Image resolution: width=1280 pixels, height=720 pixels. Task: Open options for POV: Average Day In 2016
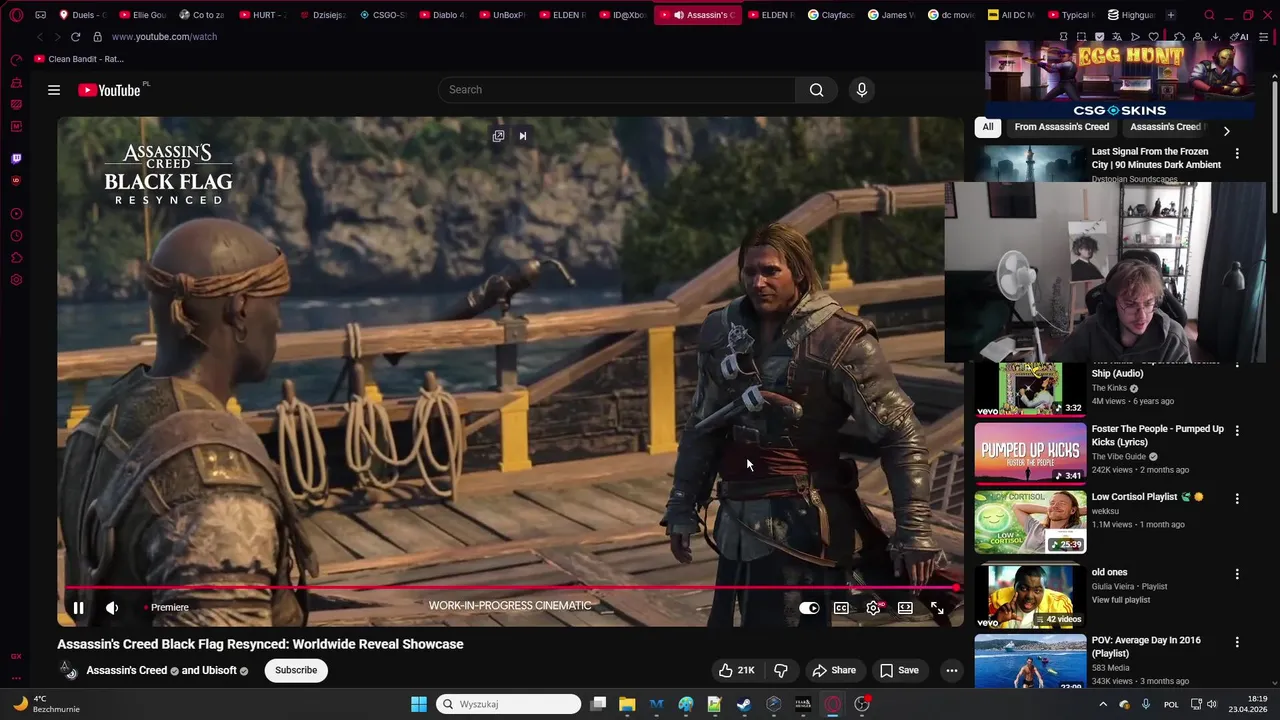[x=1237, y=642]
